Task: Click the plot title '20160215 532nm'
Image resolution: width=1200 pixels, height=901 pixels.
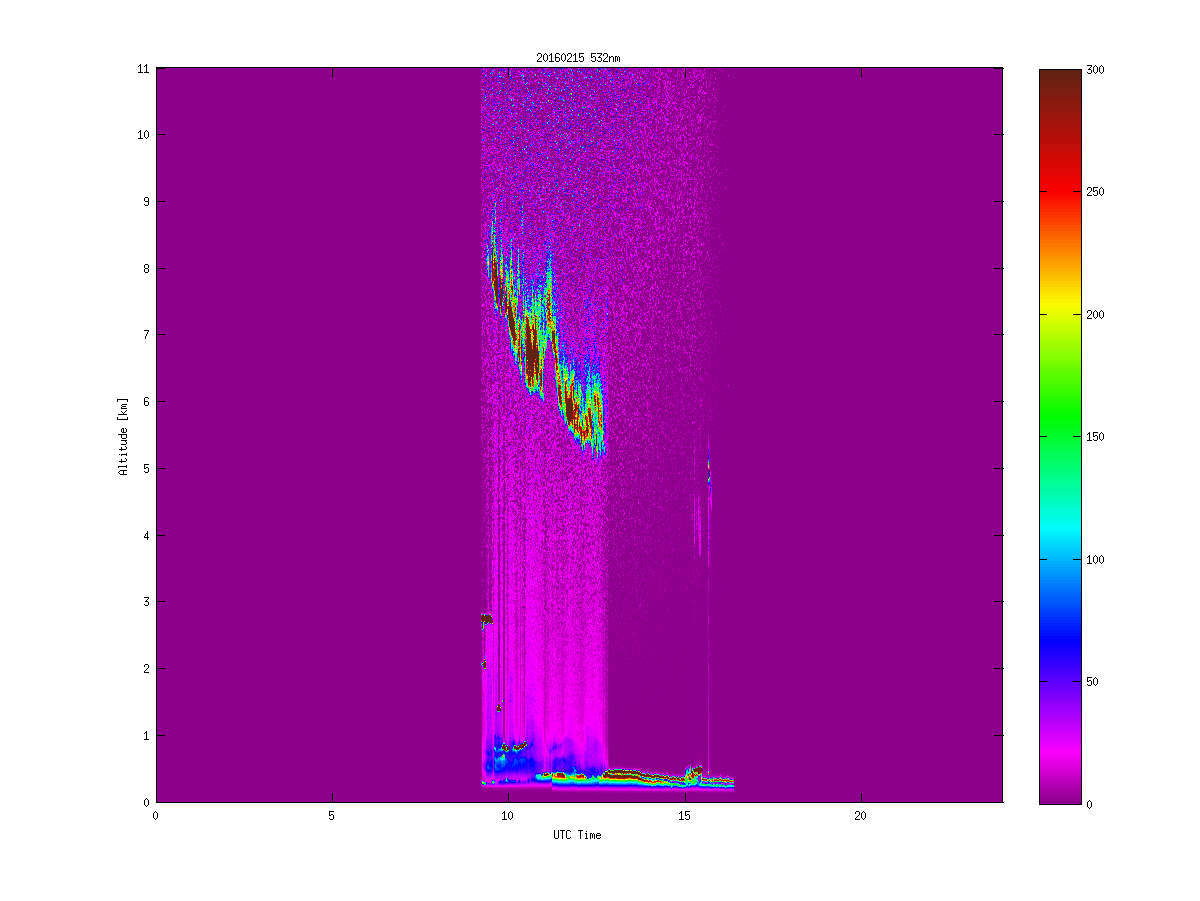Action: click(578, 58)
